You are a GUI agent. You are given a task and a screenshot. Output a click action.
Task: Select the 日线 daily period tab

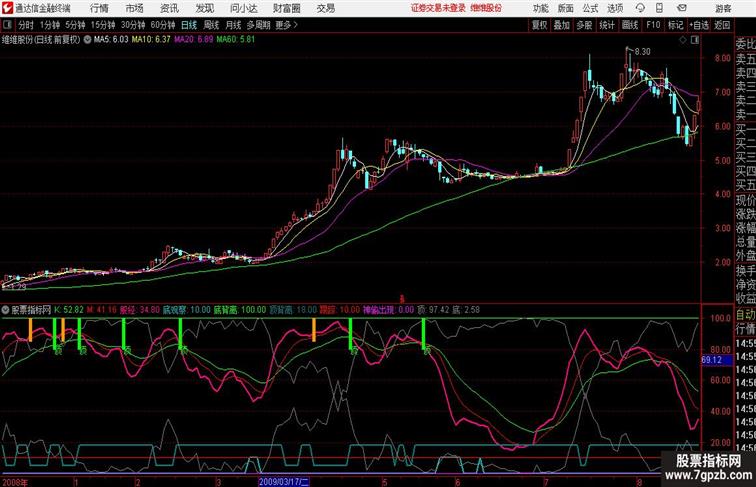[189, 25]
